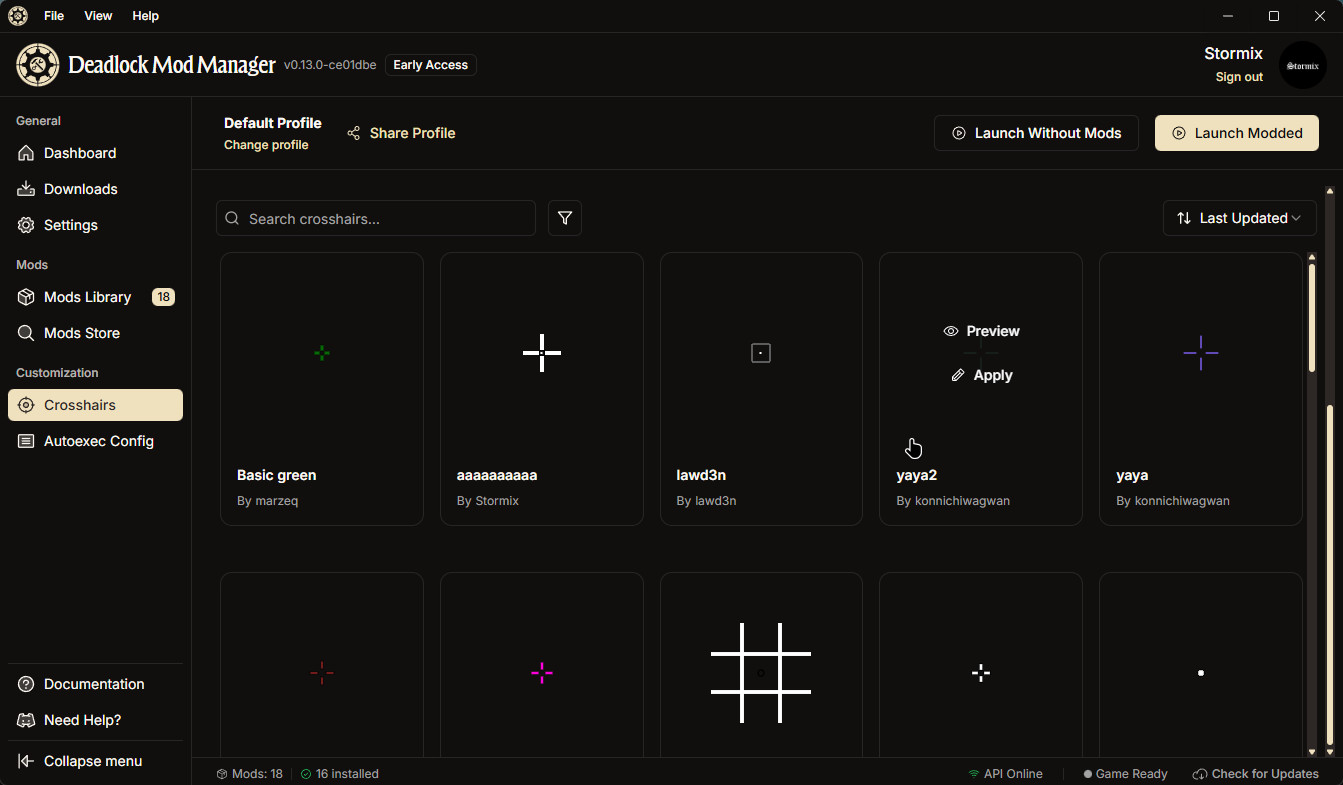This screenshot has width=1343, height=785.
Task: Click the Share Profile icon
Action: [x=354, y=133]
